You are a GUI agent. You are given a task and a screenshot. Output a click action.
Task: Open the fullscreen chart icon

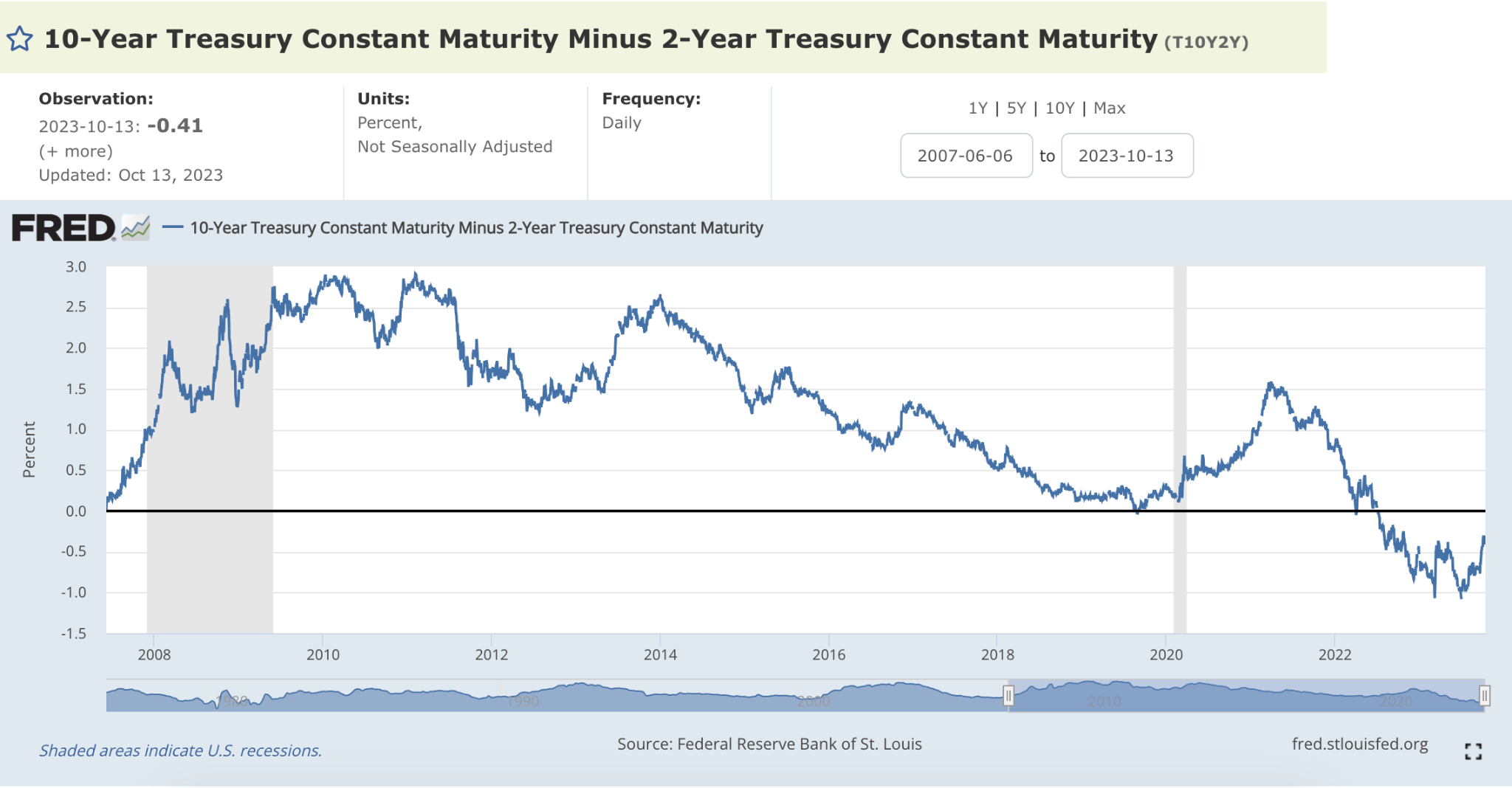[x=1473, y=751]
